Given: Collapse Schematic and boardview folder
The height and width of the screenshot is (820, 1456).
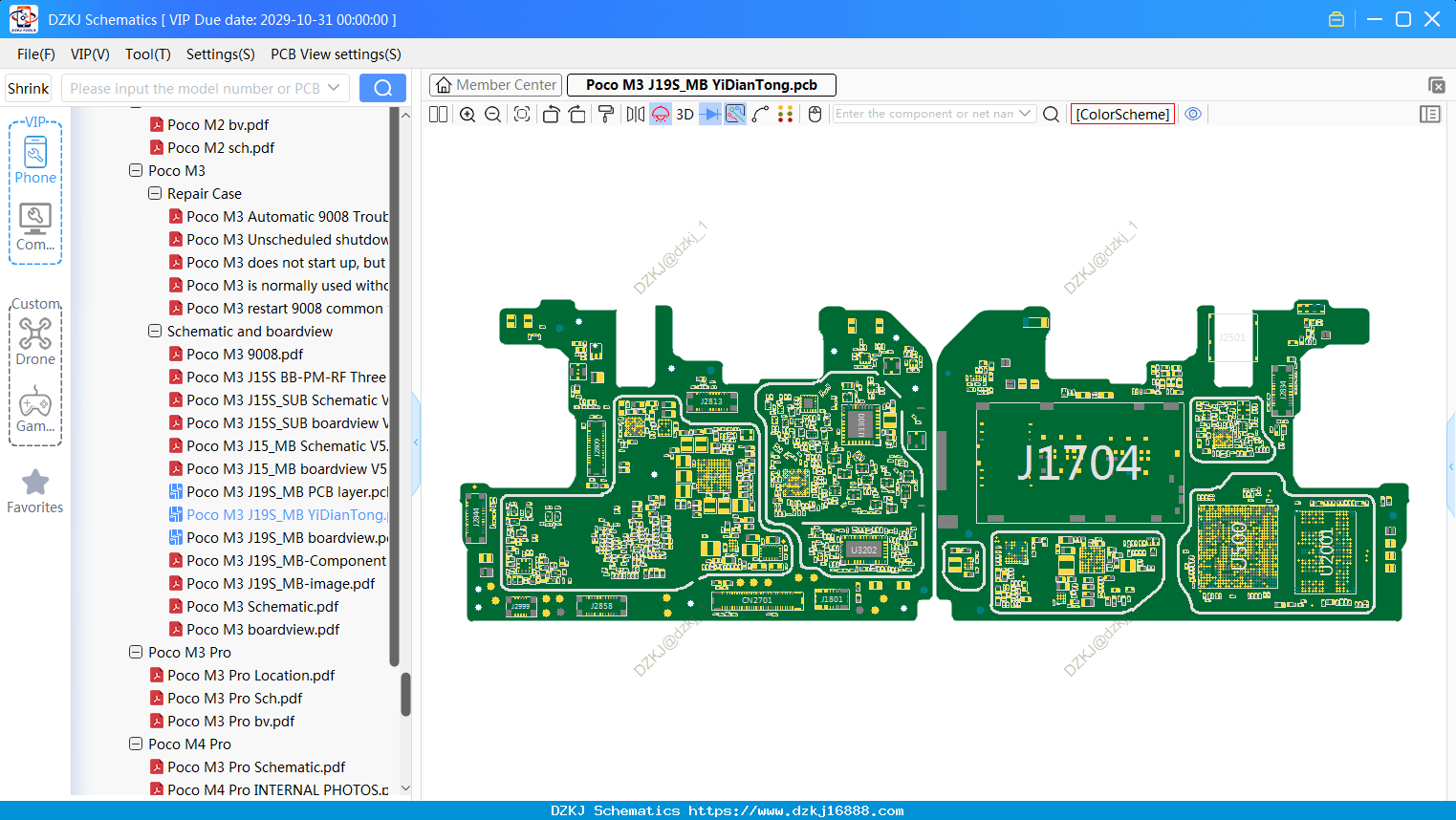Looking at the screenshot, I should coord(155,331).
